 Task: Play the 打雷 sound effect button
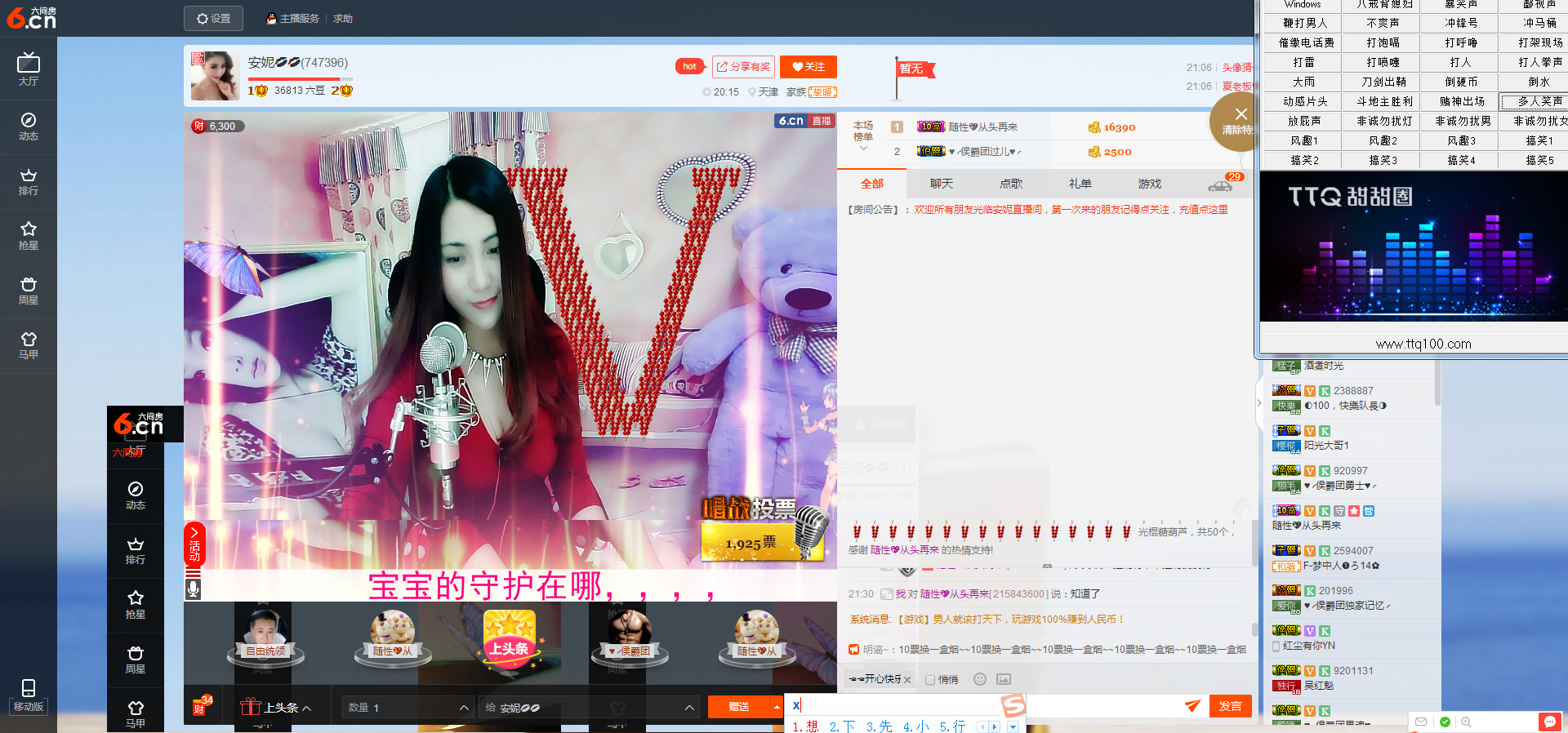coord(1303,62)
